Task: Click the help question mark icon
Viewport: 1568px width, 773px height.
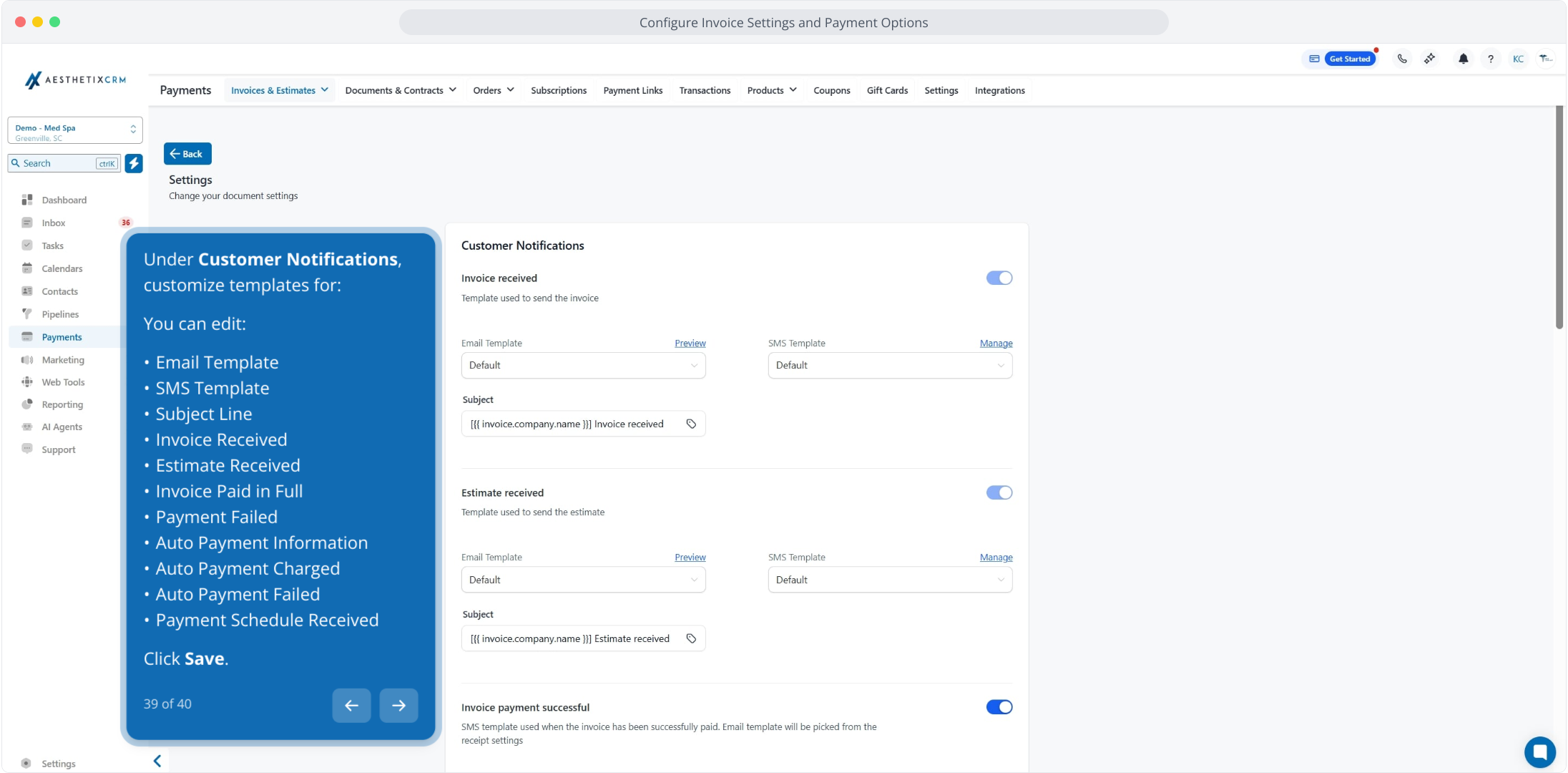Action: point(1490,59)
